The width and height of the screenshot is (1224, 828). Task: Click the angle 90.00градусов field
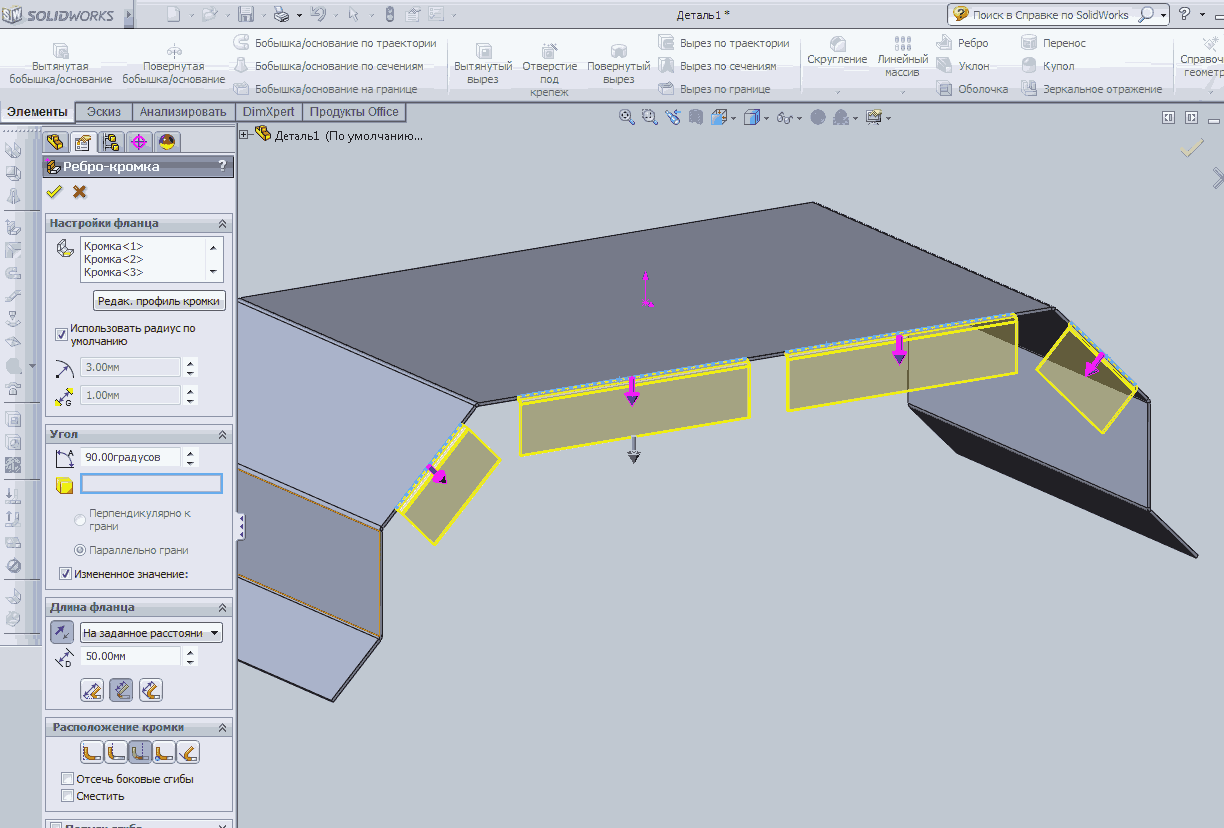pyautogui.click(x=131, y=457)
